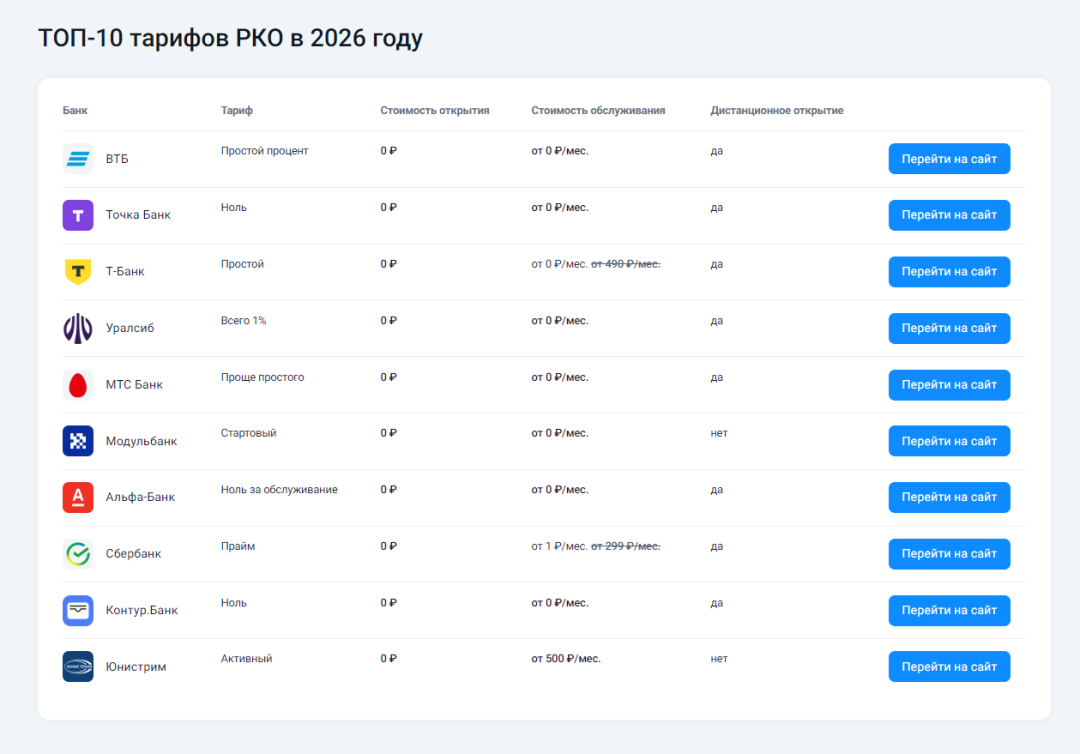1080x754 pixels.
Task: Open Контур.Банк's Перейти на сайт button
Action: coord(949,610)
